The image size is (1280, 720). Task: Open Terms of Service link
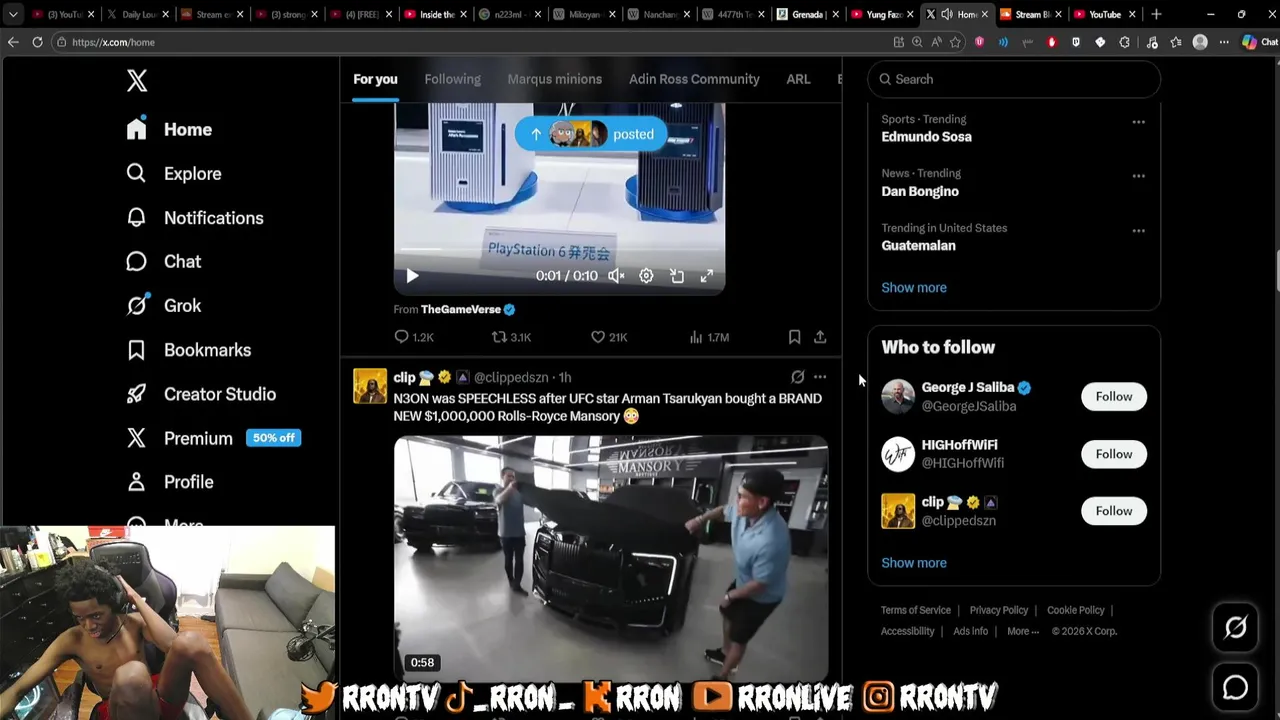(915, 610)
